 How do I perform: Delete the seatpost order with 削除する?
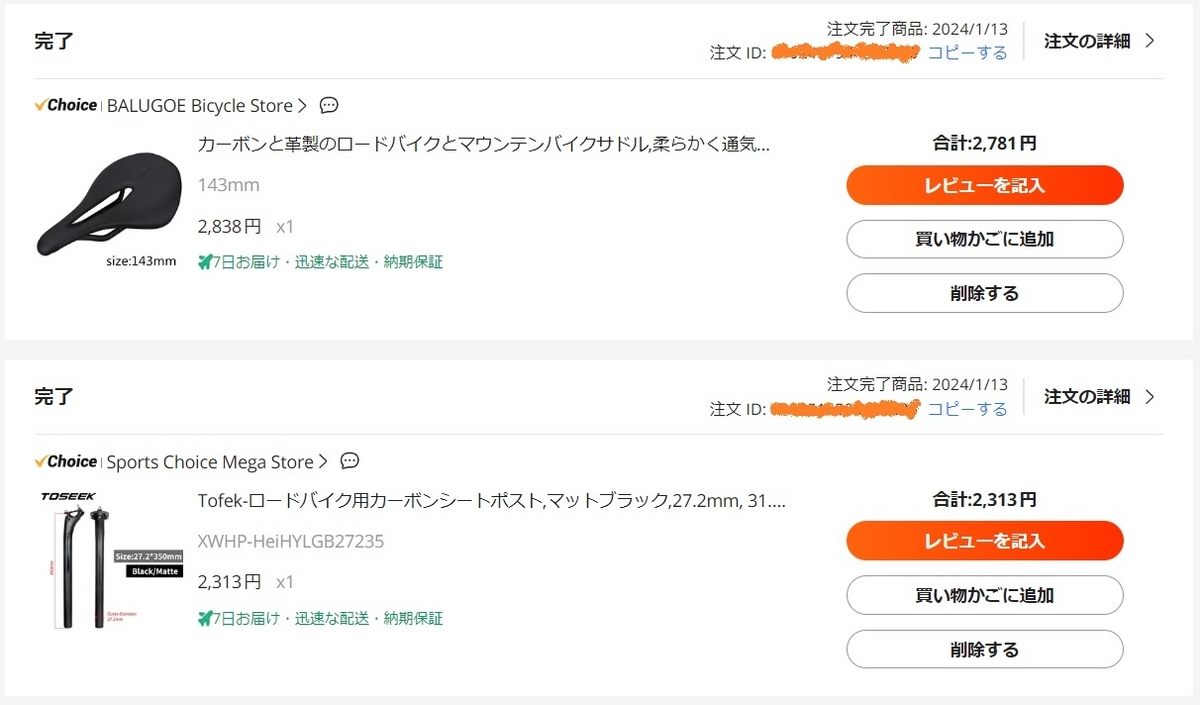984,649
